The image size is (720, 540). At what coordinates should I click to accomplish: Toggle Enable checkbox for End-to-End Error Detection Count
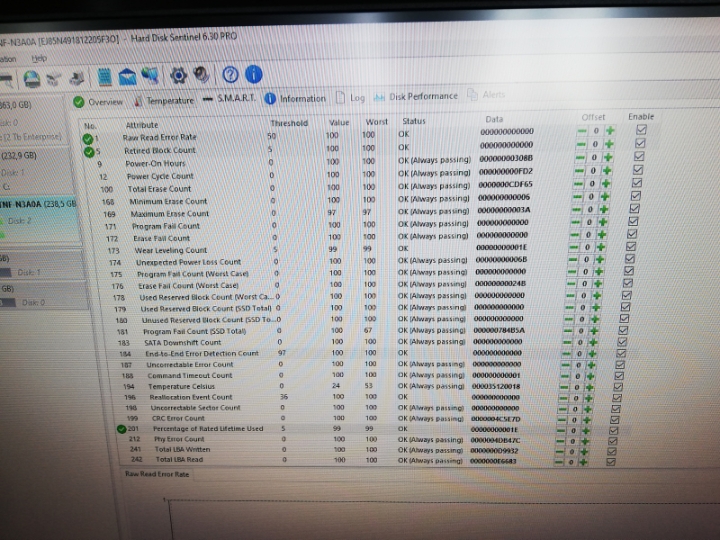point(620,354)
